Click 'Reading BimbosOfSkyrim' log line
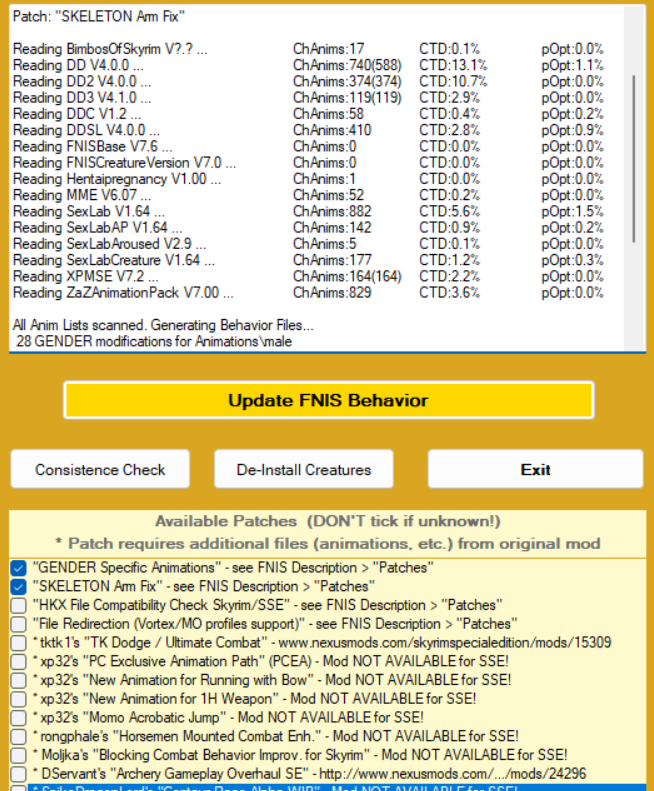This screenshot has width=654, height=791. tap(308, 49)
